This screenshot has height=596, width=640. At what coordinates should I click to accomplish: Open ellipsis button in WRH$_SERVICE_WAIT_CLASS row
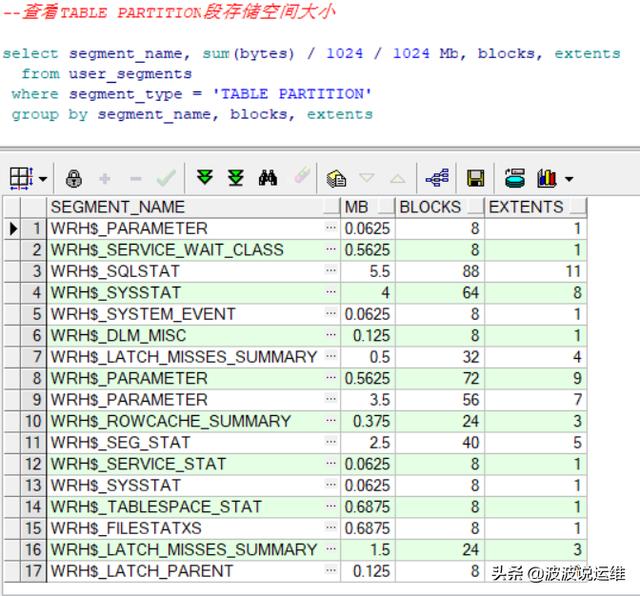click(331, 249)
